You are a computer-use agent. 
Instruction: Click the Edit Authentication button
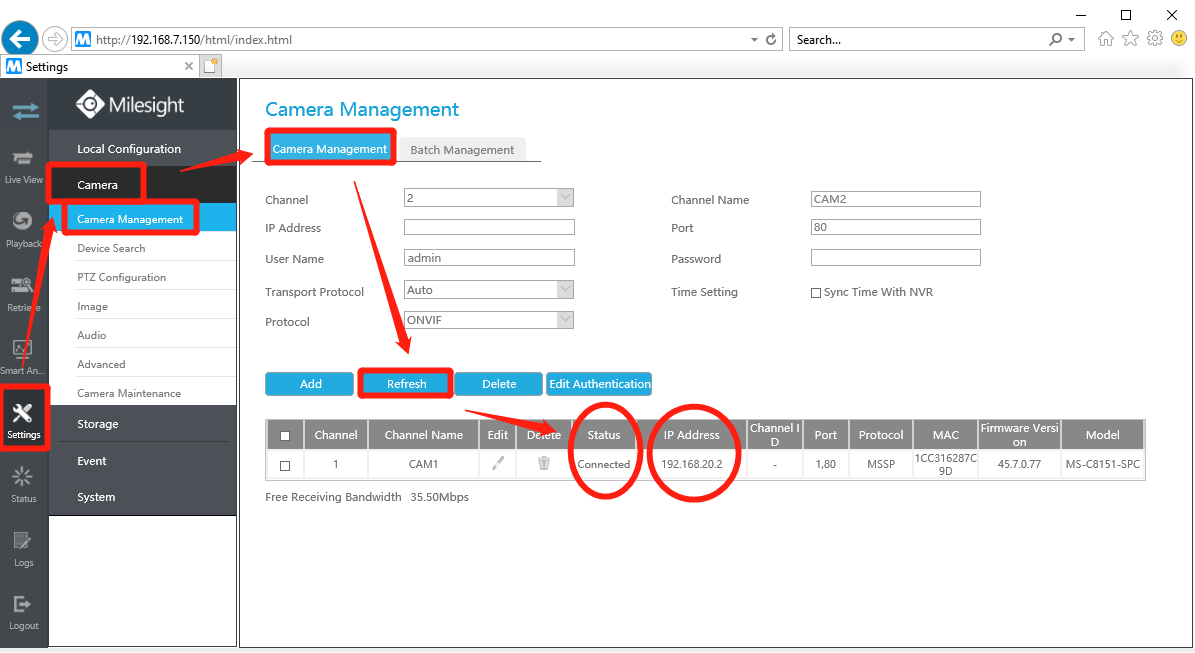[599, 384]
